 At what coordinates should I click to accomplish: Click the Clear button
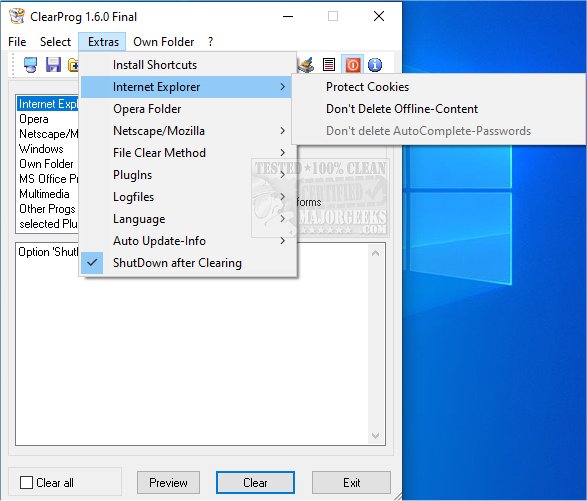coord(255,482)
